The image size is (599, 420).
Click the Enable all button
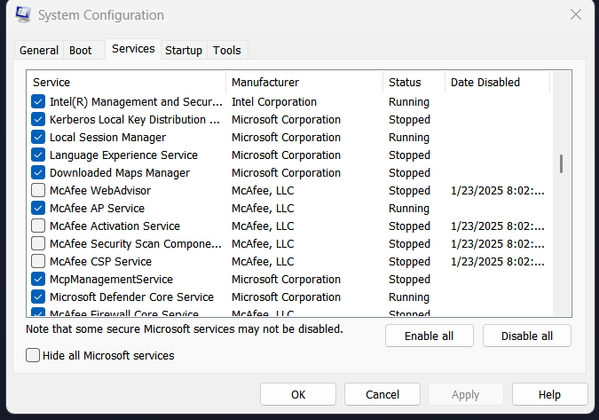point(429,336)
